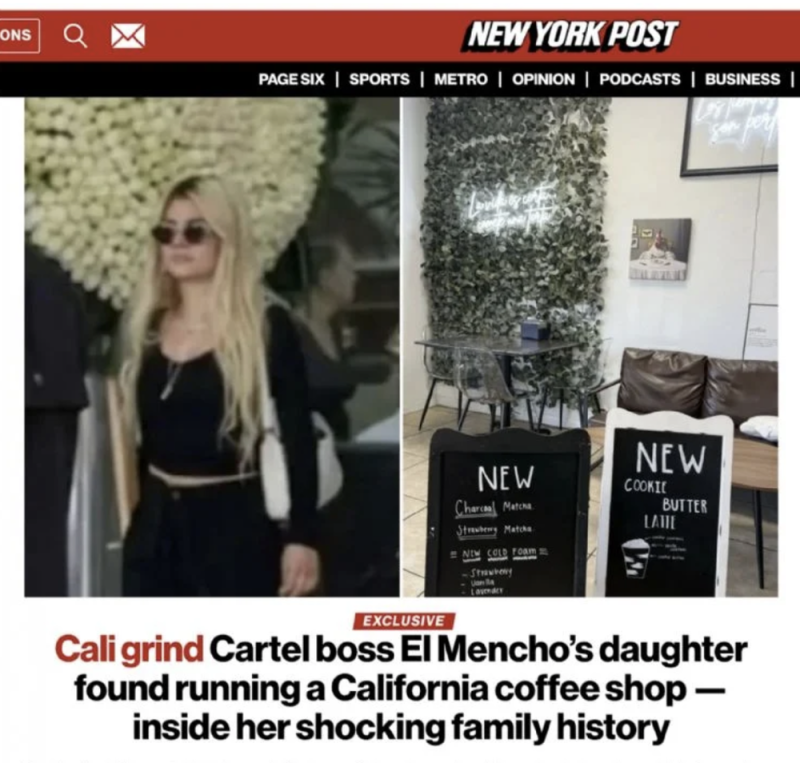The height and width of the screenshot is (763, 800).
Task: Click the Cookie Butter Latte chalkboard sign
Action: [664, 504]
